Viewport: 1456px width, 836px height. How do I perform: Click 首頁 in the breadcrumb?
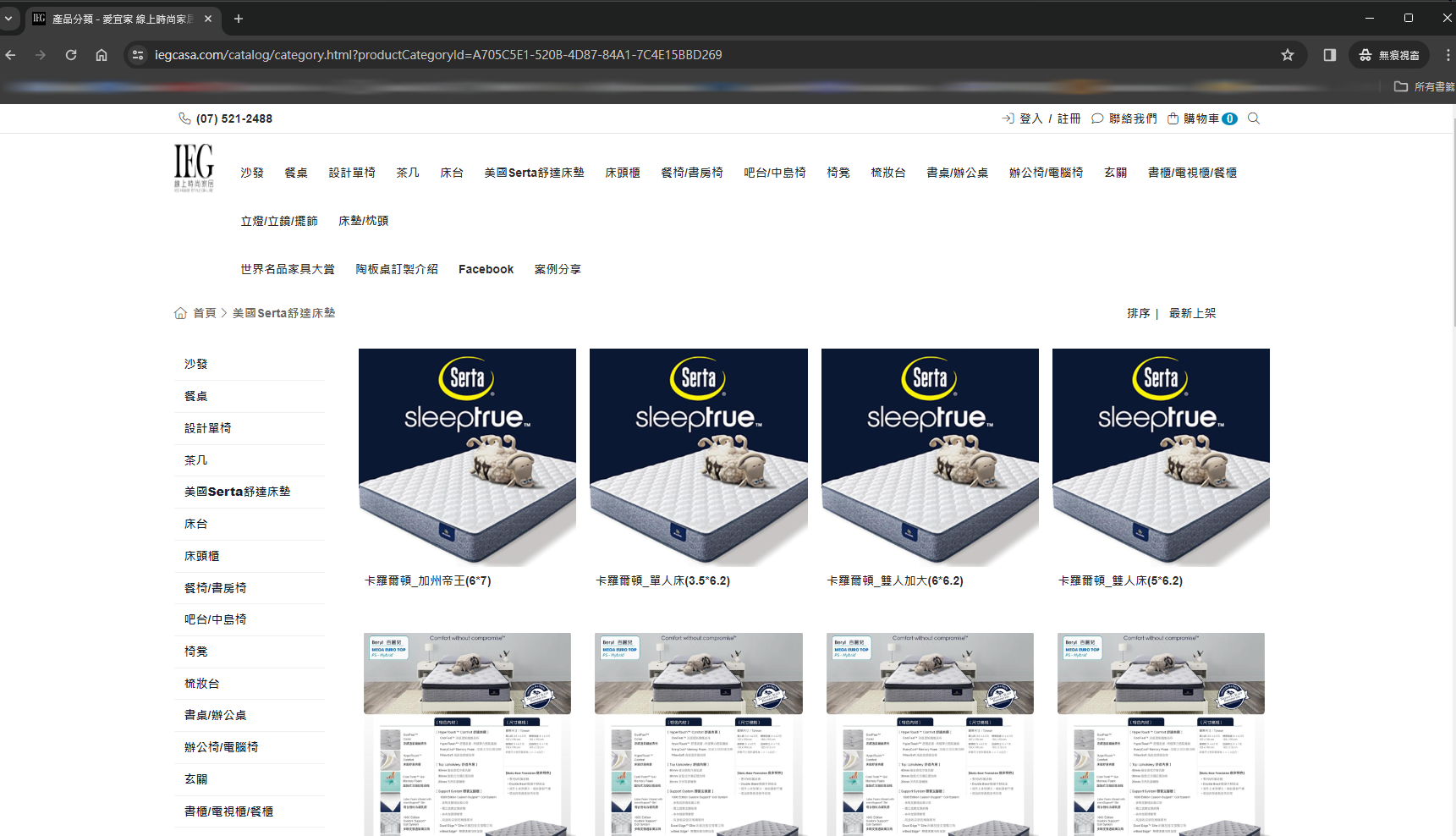(x=205, y=313)
